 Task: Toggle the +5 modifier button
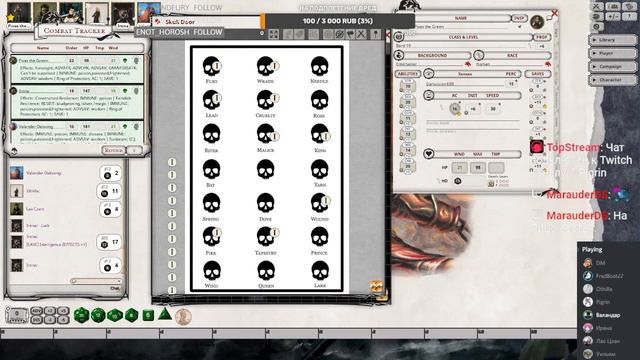[62, 311]
